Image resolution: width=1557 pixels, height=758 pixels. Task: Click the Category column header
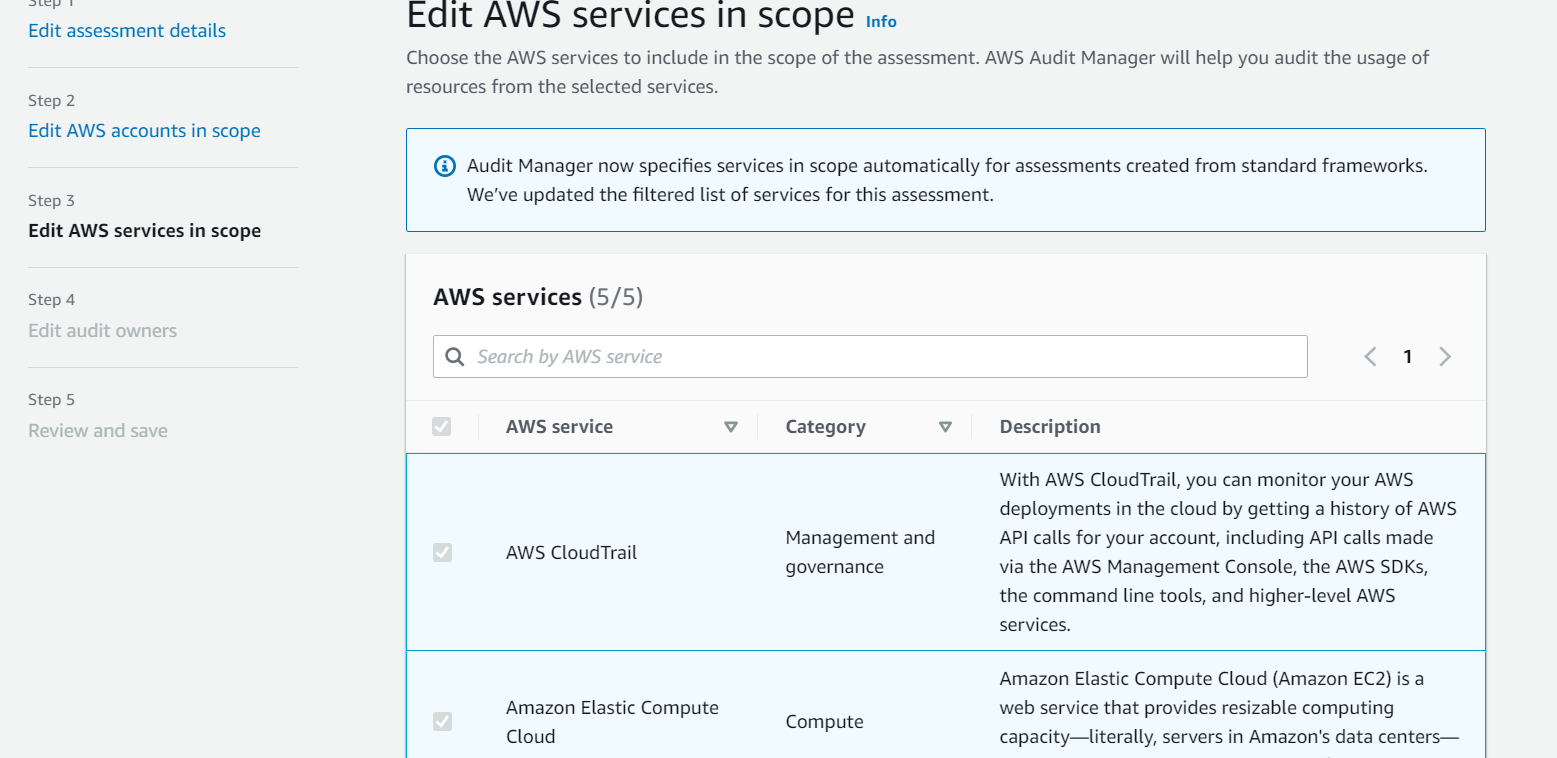pyautogui.click(x=825, y=427)
